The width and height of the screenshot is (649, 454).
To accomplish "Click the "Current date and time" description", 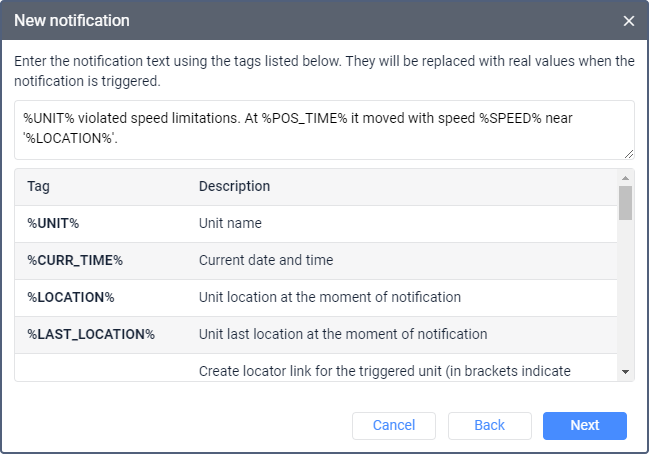I will click(x=266, y=260).
